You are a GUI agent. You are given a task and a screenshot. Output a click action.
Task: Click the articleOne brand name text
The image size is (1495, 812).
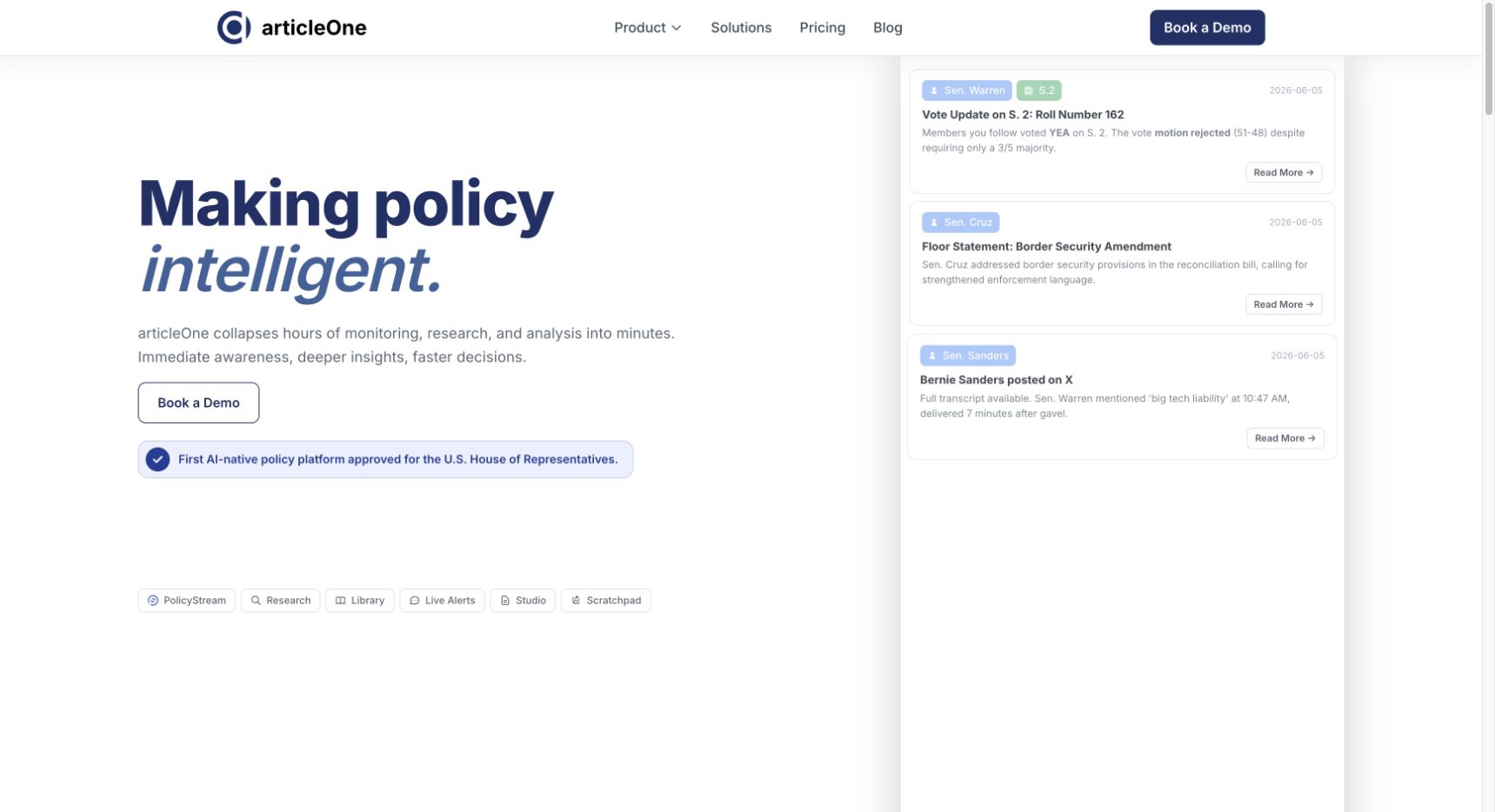[314, 28]
